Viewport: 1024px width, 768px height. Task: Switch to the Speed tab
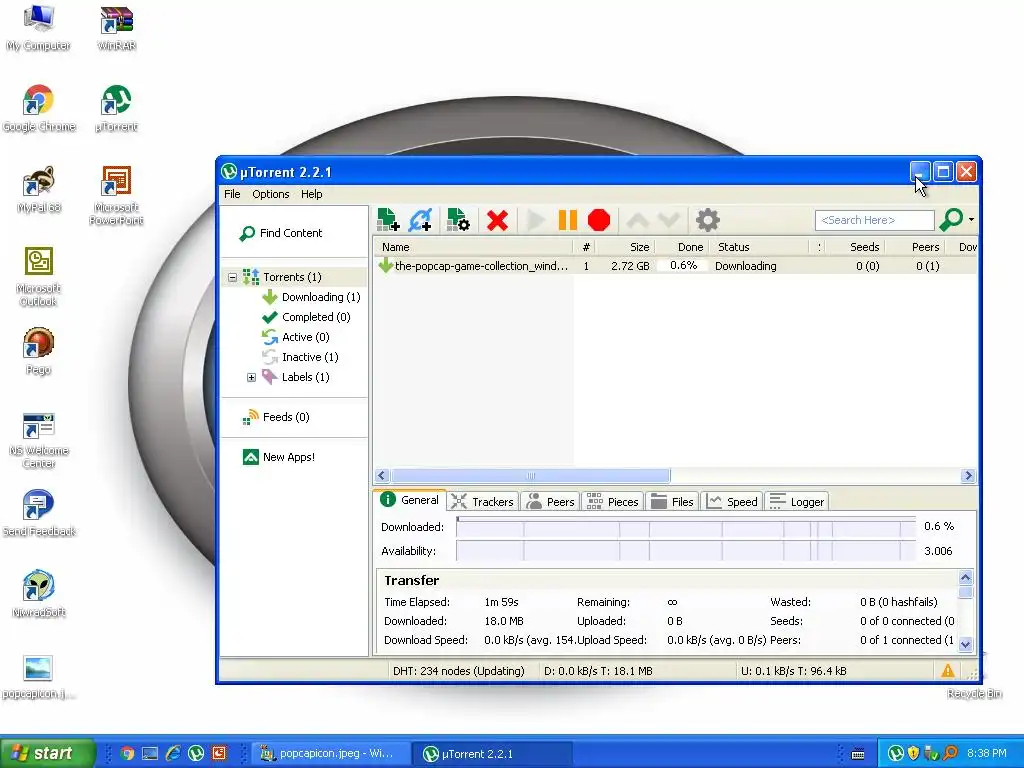pos(733,502)
